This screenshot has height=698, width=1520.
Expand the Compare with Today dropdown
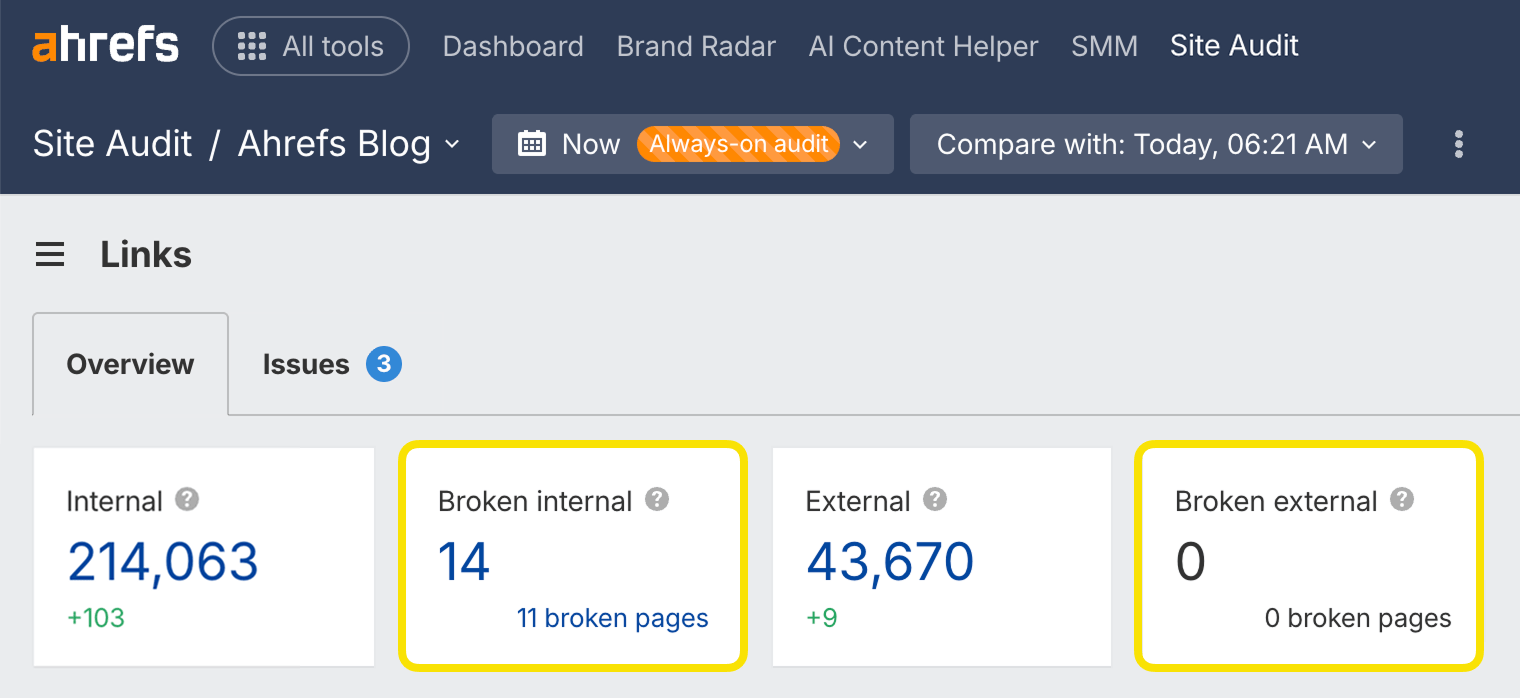[x=1369, y=144]
